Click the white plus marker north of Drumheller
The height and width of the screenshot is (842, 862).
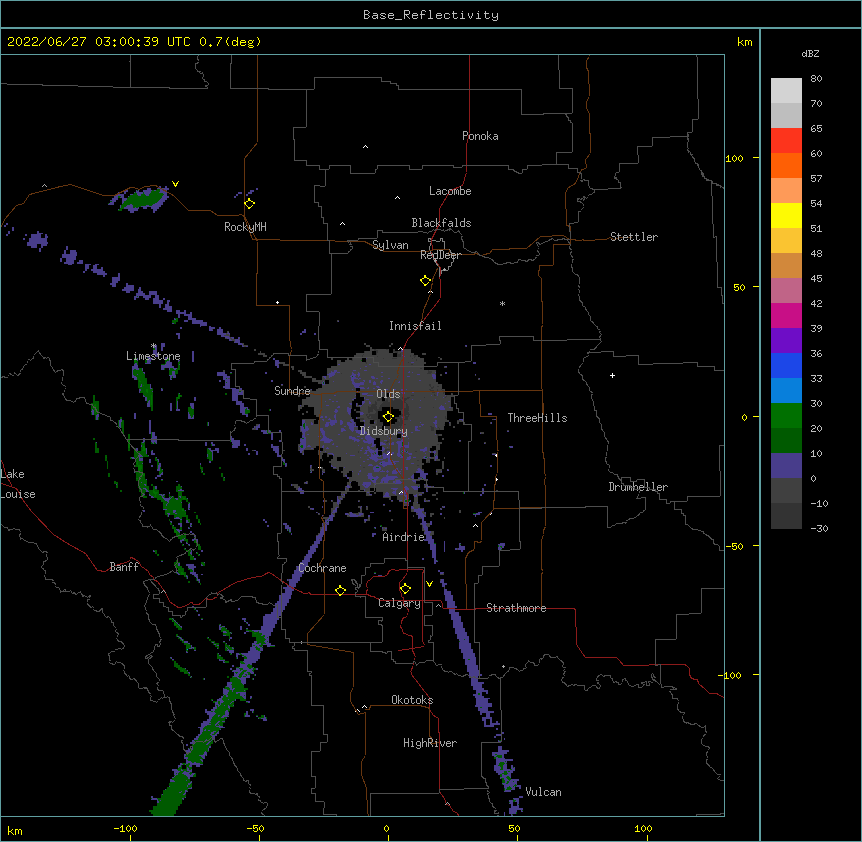[612, 375]
